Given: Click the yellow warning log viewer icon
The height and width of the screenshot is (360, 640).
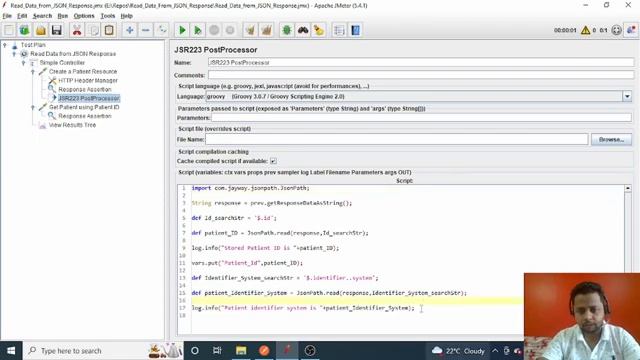Looking at the screenshot, I should 585,30.
